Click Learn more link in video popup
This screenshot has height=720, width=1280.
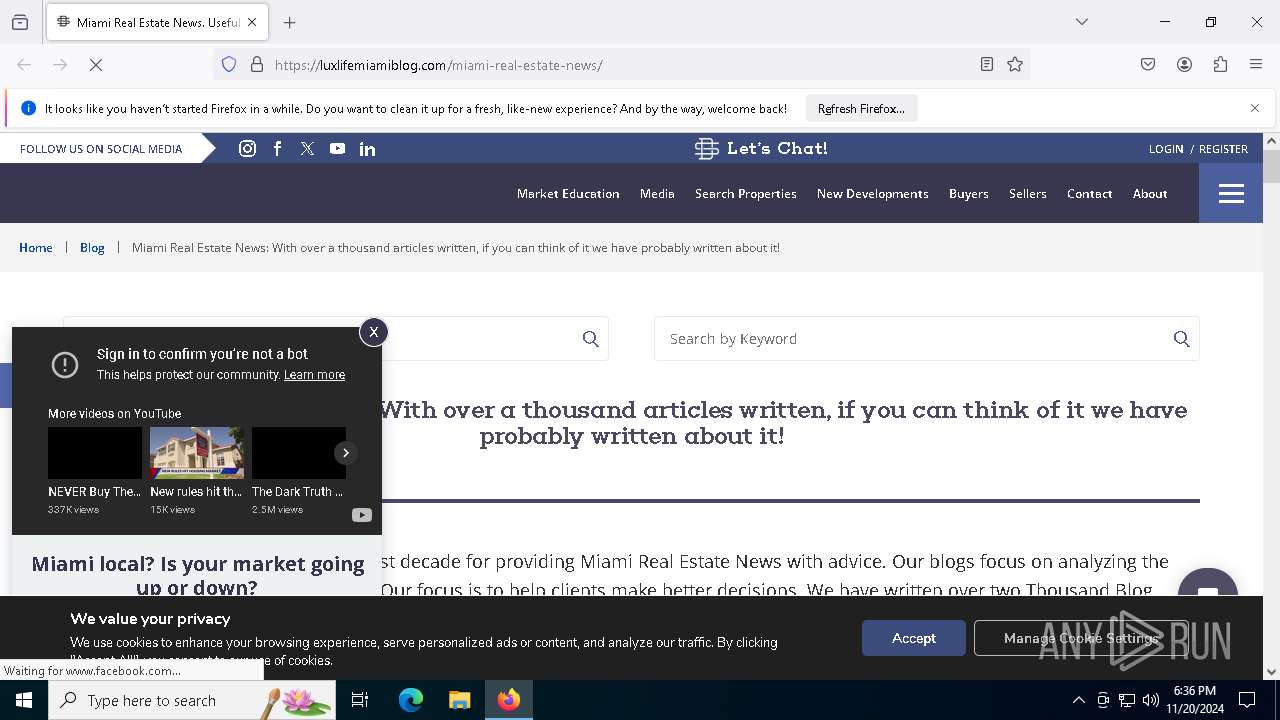(x=314, y=375)
